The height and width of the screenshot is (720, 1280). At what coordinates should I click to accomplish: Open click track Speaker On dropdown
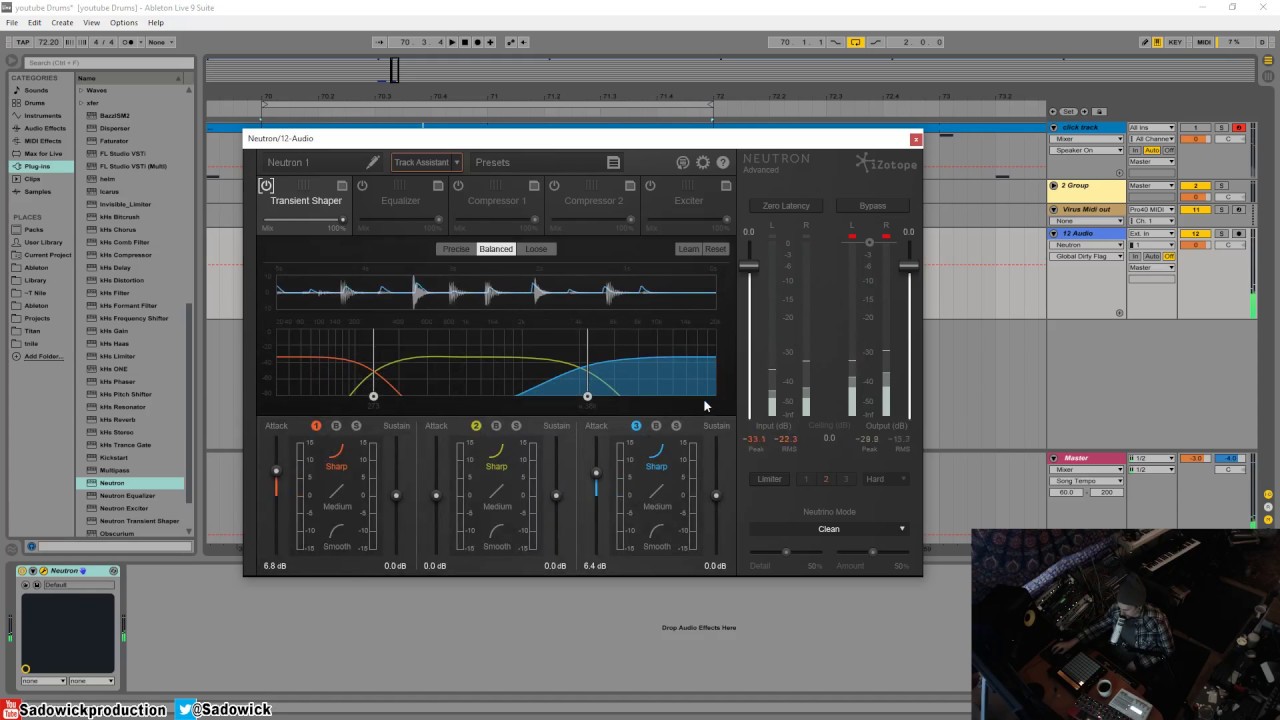pos(1087,150)
